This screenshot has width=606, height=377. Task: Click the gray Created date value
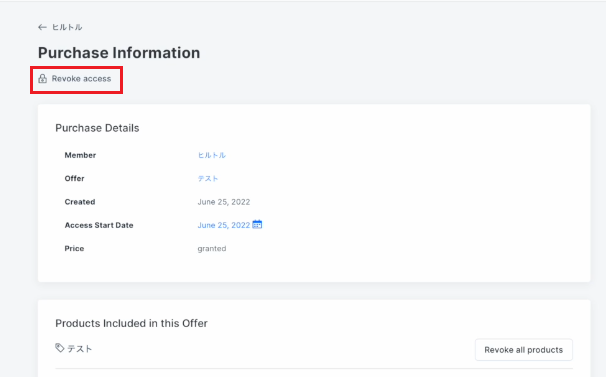pyautogui.click(x=224, y=202)
